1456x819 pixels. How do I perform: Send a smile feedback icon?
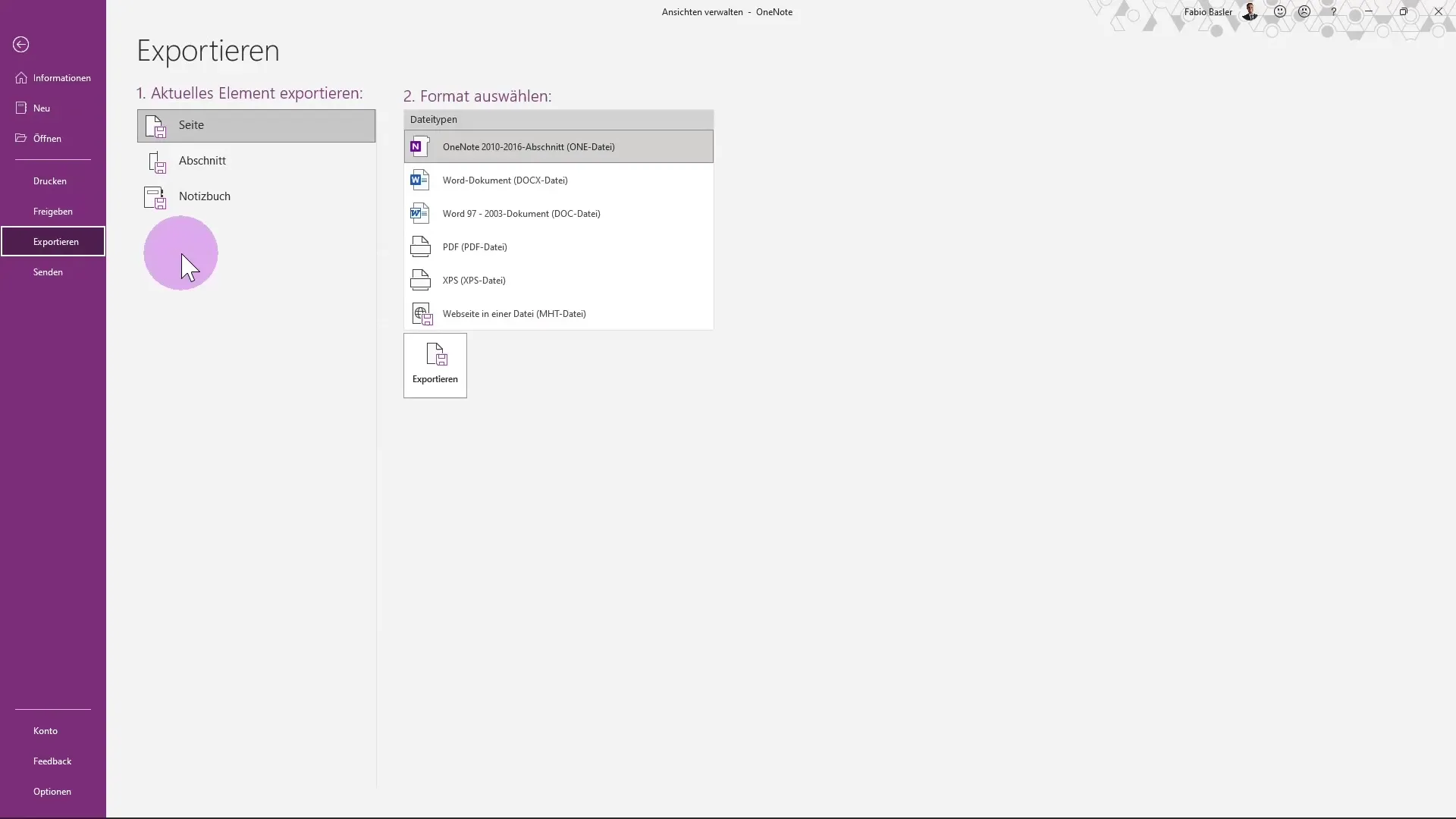tap(1280, 11)
